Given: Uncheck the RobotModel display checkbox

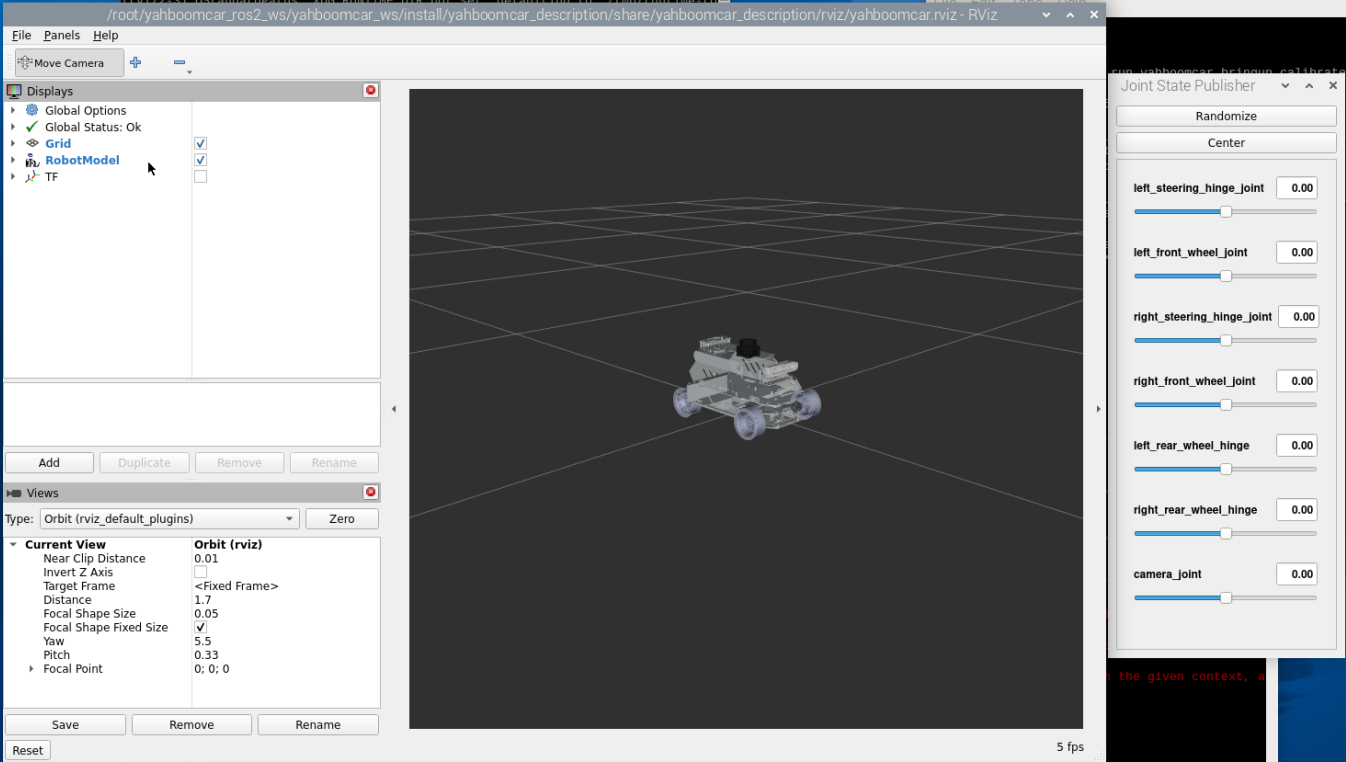Looking at the screenshot, I should point(201,160).
